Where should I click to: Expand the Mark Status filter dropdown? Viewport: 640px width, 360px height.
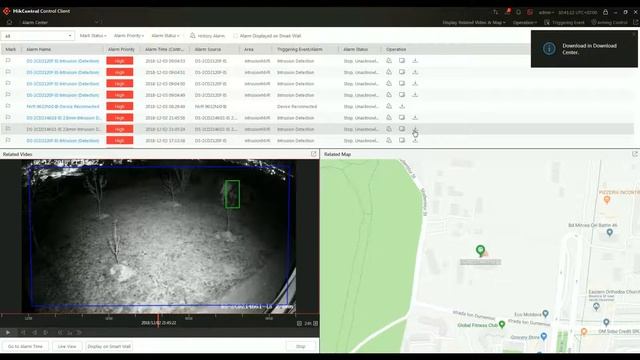click(93, 36)
